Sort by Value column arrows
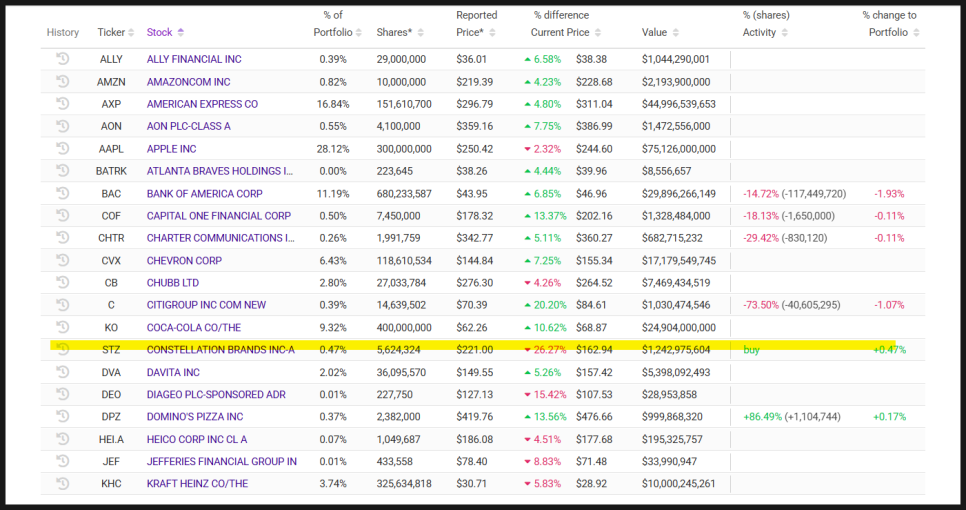 675,33
